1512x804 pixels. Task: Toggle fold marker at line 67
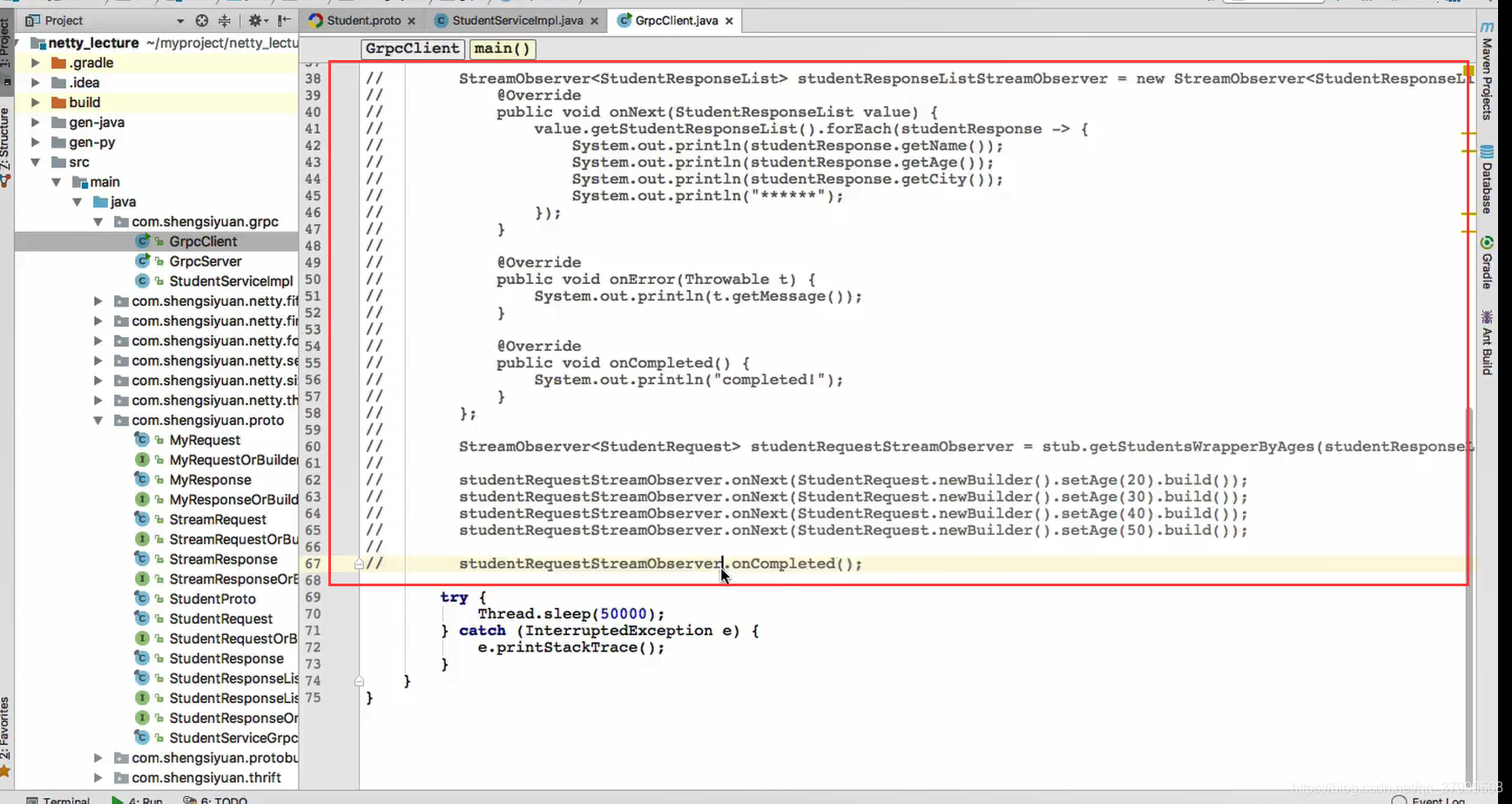point(359,564)
